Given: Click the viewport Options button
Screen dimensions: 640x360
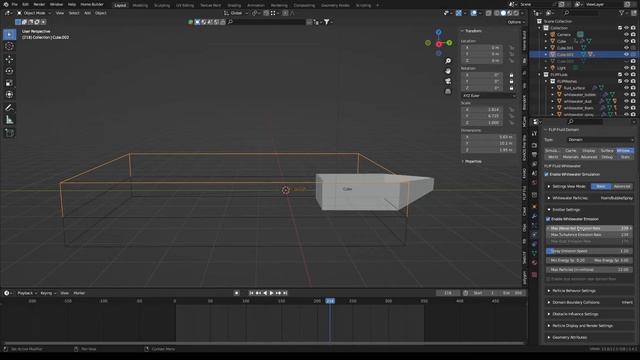Looking at the screenshot, I should click(x=515, y=22).
